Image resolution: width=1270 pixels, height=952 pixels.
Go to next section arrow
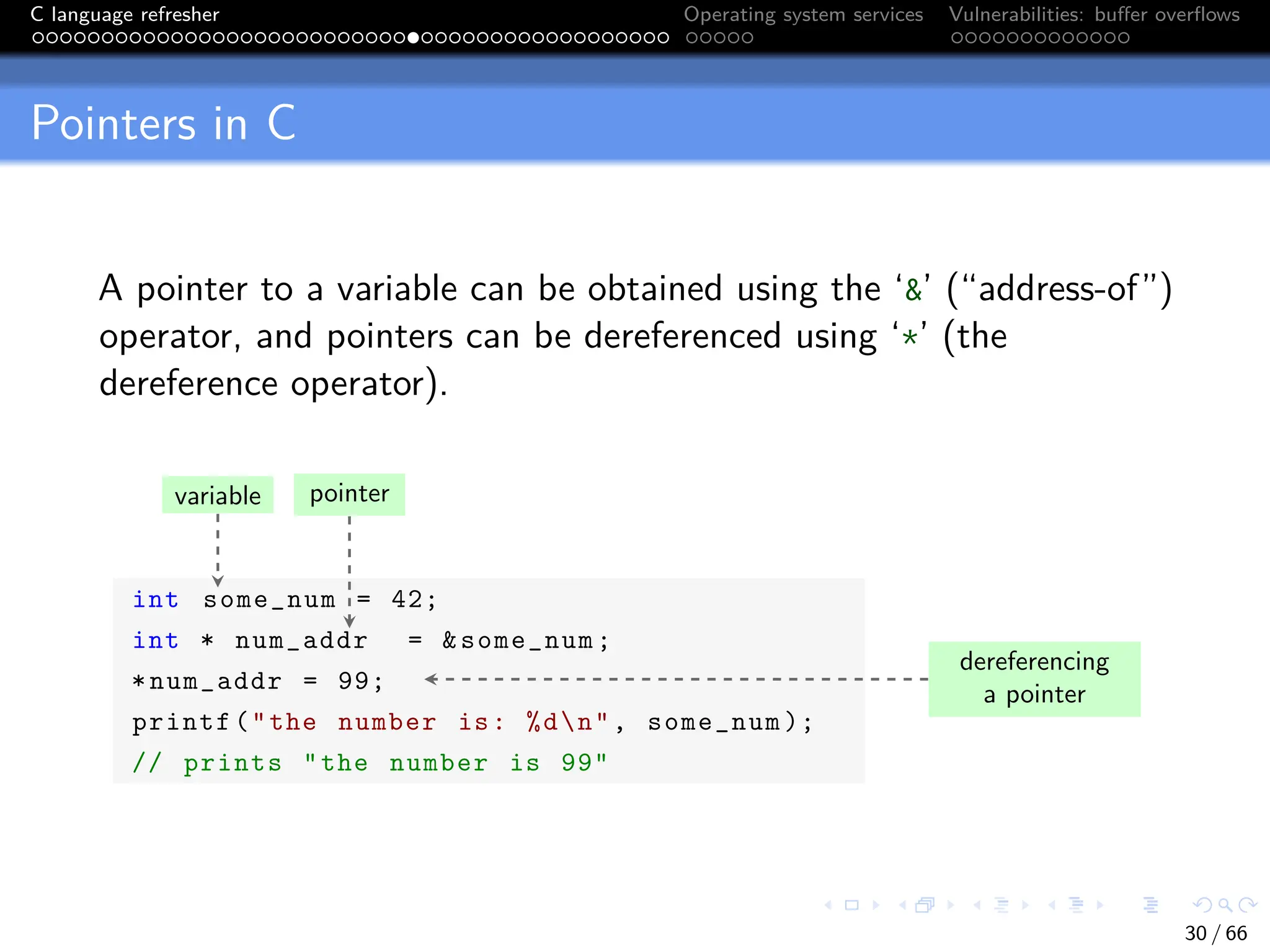click(x=1100, y=906)
